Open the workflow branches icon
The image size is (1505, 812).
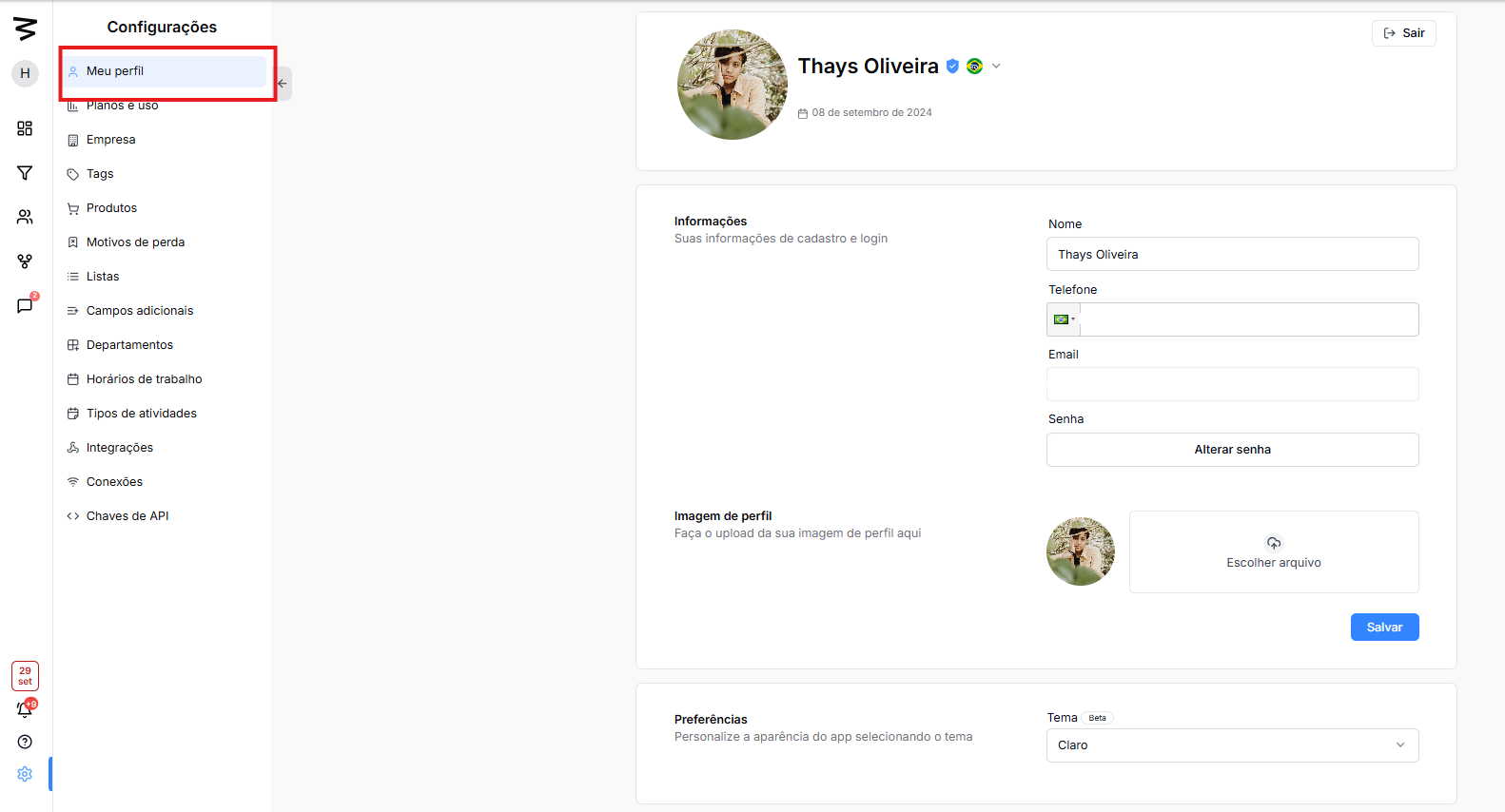pyautogui.click(x=25, y=261)
